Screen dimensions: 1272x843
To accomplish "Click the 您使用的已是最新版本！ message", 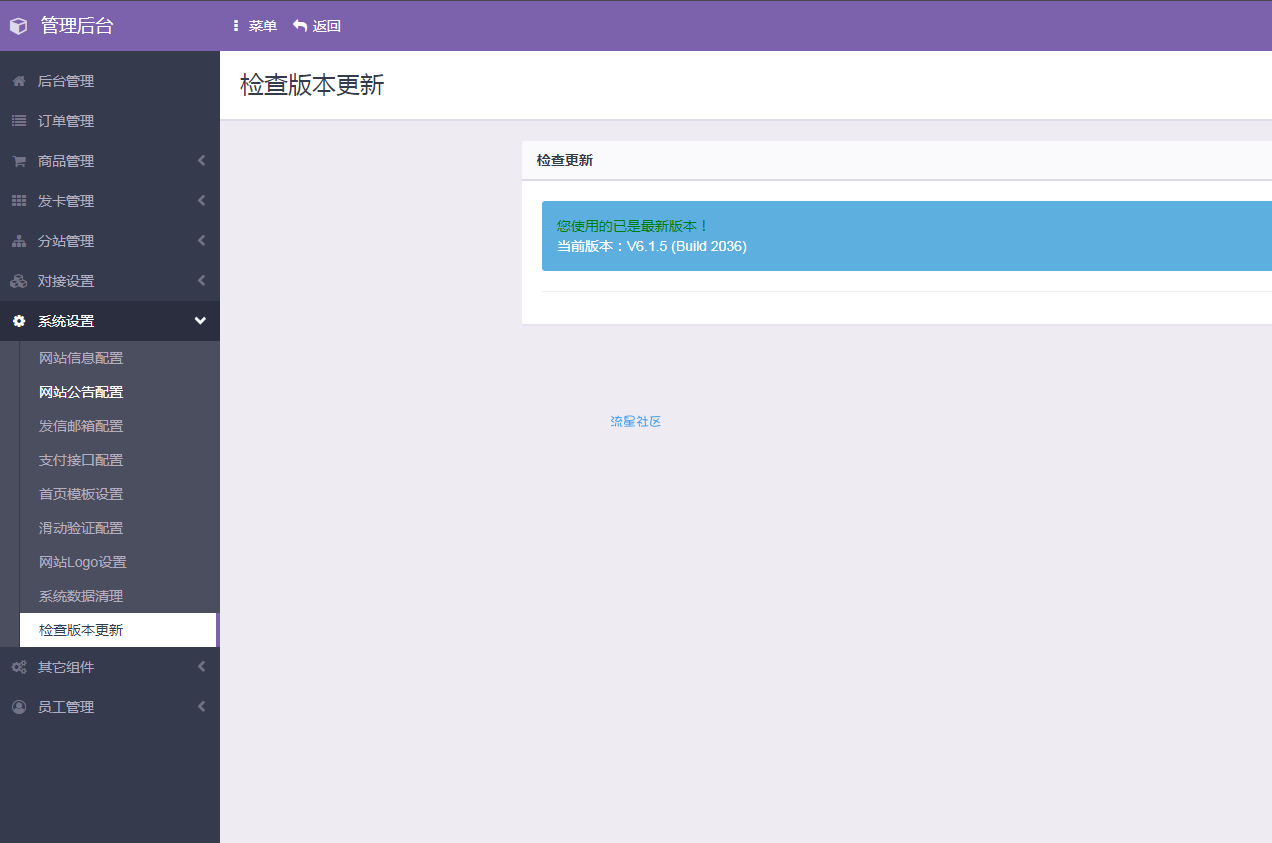I will (x=633, y=227).
